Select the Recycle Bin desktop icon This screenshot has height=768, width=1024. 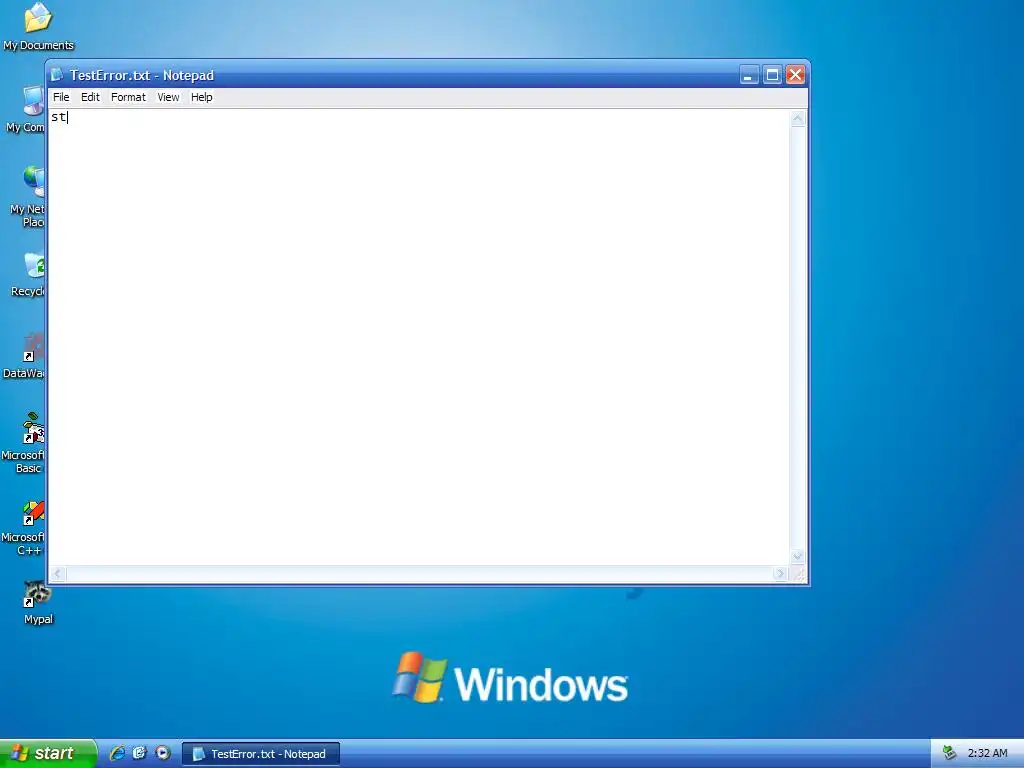29,274
